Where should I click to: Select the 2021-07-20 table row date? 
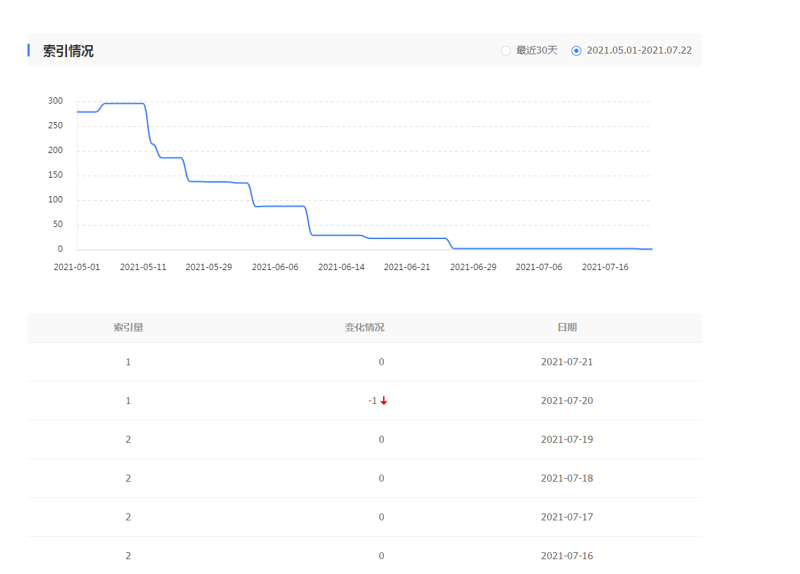[x=567, y=401]
